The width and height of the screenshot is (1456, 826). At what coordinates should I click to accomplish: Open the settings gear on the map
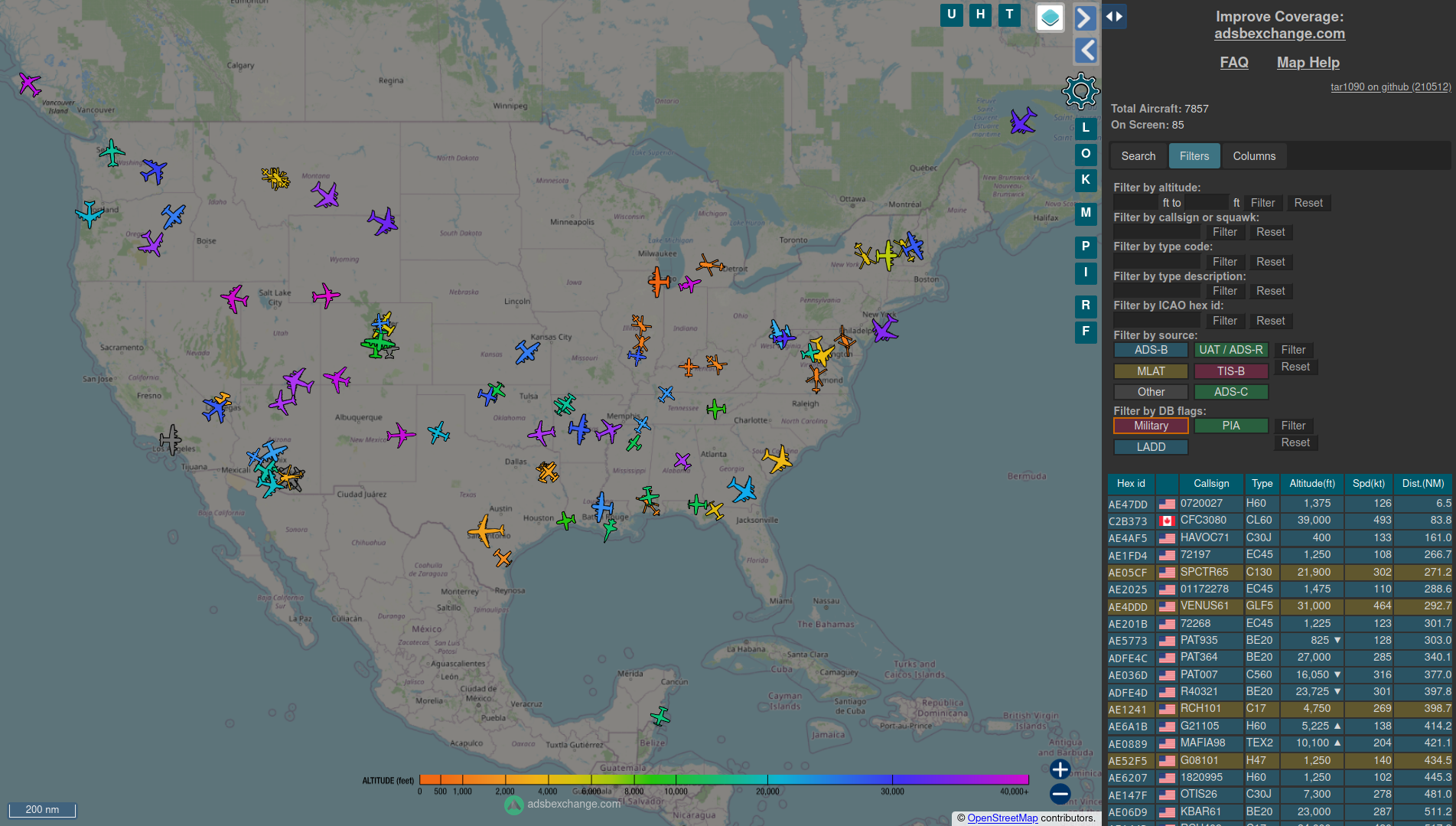pos(1080,91)
